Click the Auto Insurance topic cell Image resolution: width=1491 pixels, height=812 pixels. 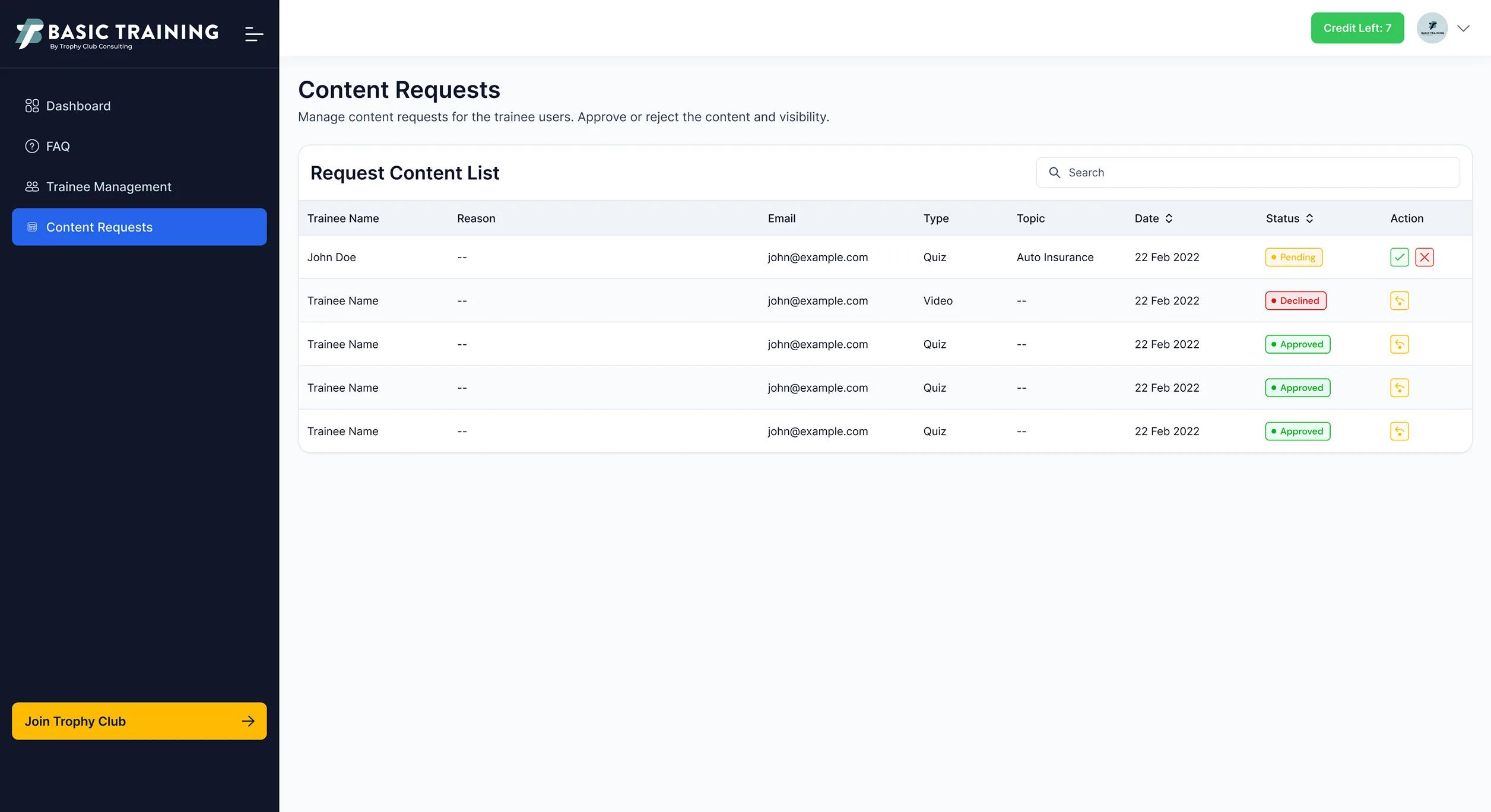(1055, 257)
